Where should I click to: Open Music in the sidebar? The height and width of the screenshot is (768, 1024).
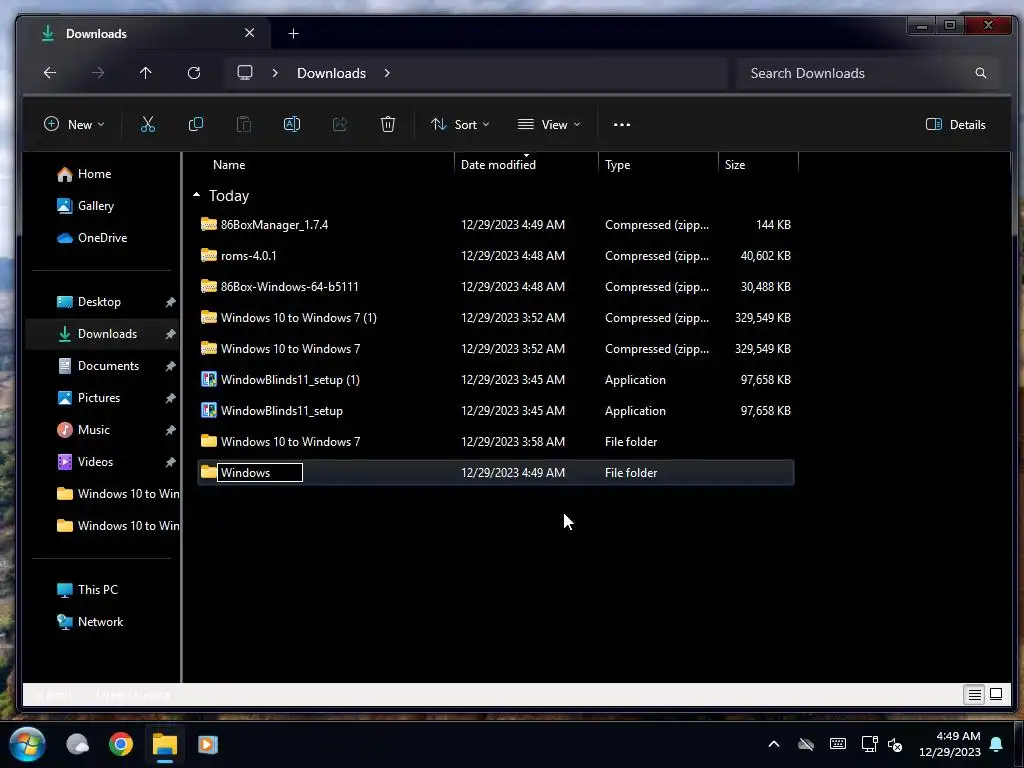coord(93,430)
